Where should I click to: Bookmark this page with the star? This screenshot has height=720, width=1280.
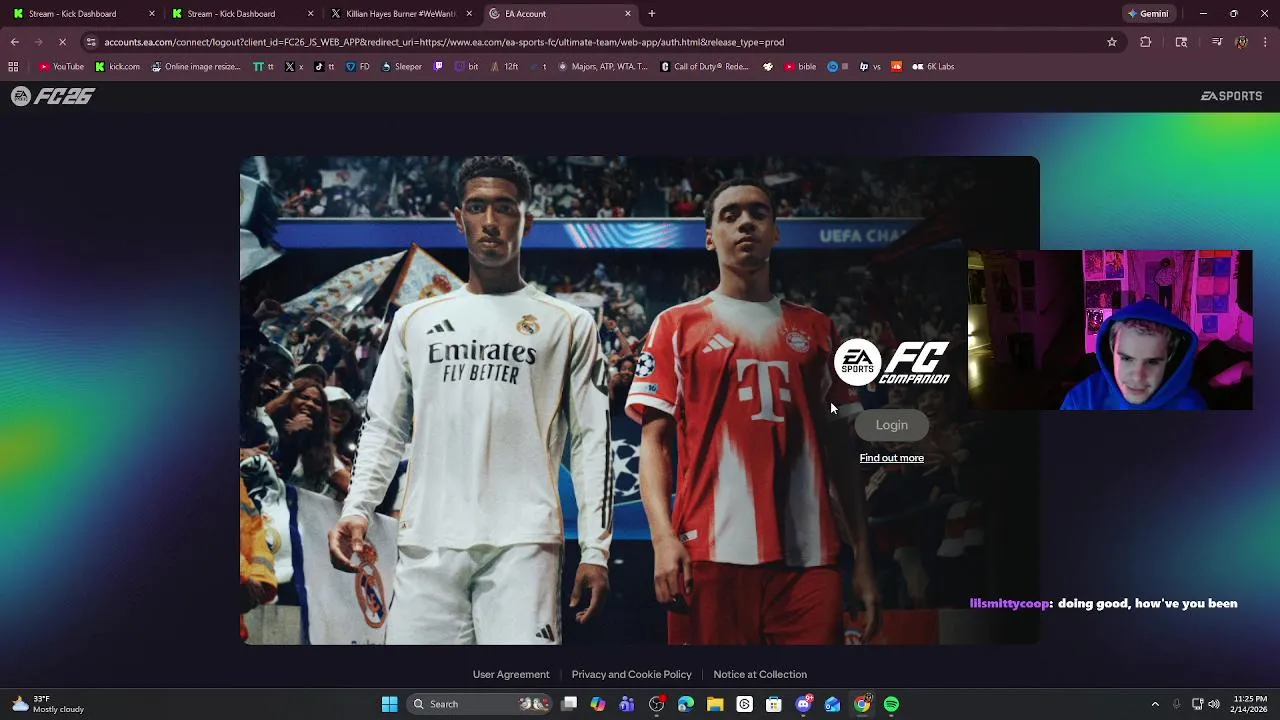pyautogui.click(x=1111, y=42)
